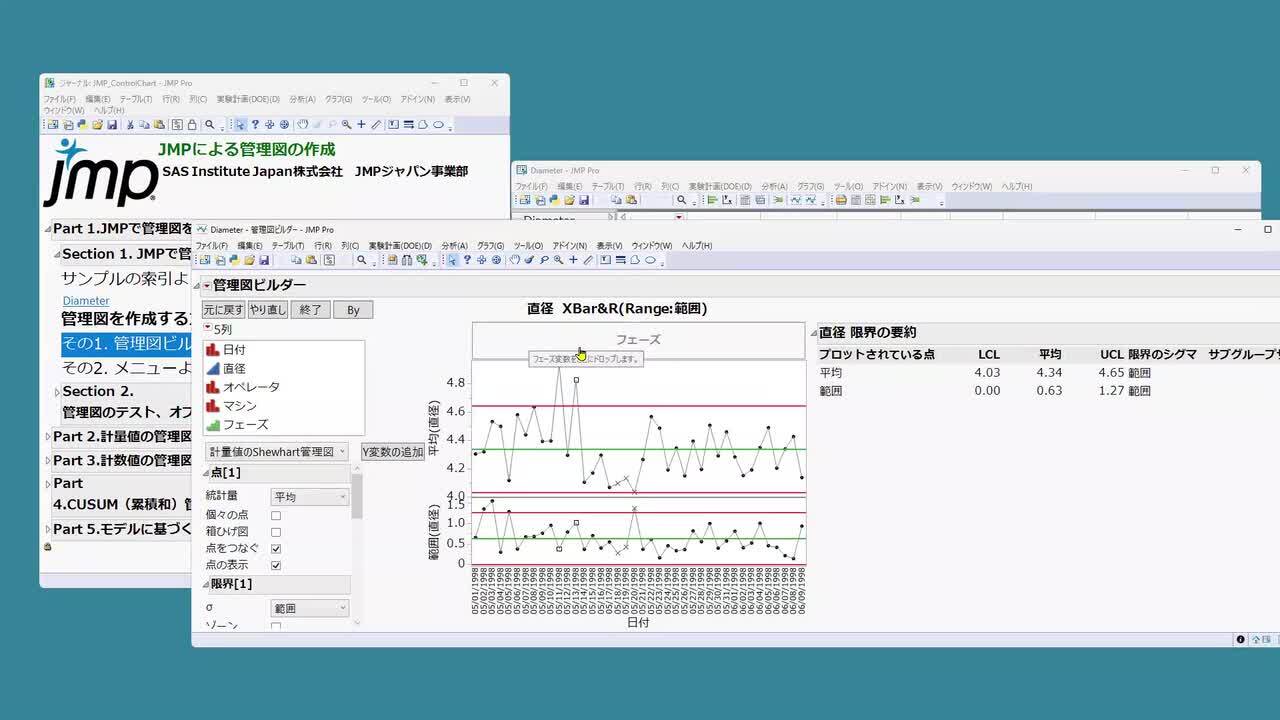
Task: Open 分析(A) menu in Control Chart Builder window
Action: coord(455,245)
